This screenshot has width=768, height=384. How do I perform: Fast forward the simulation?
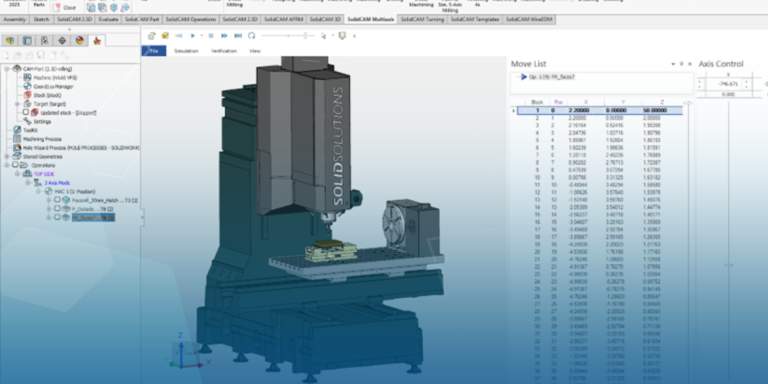[224, 36]
